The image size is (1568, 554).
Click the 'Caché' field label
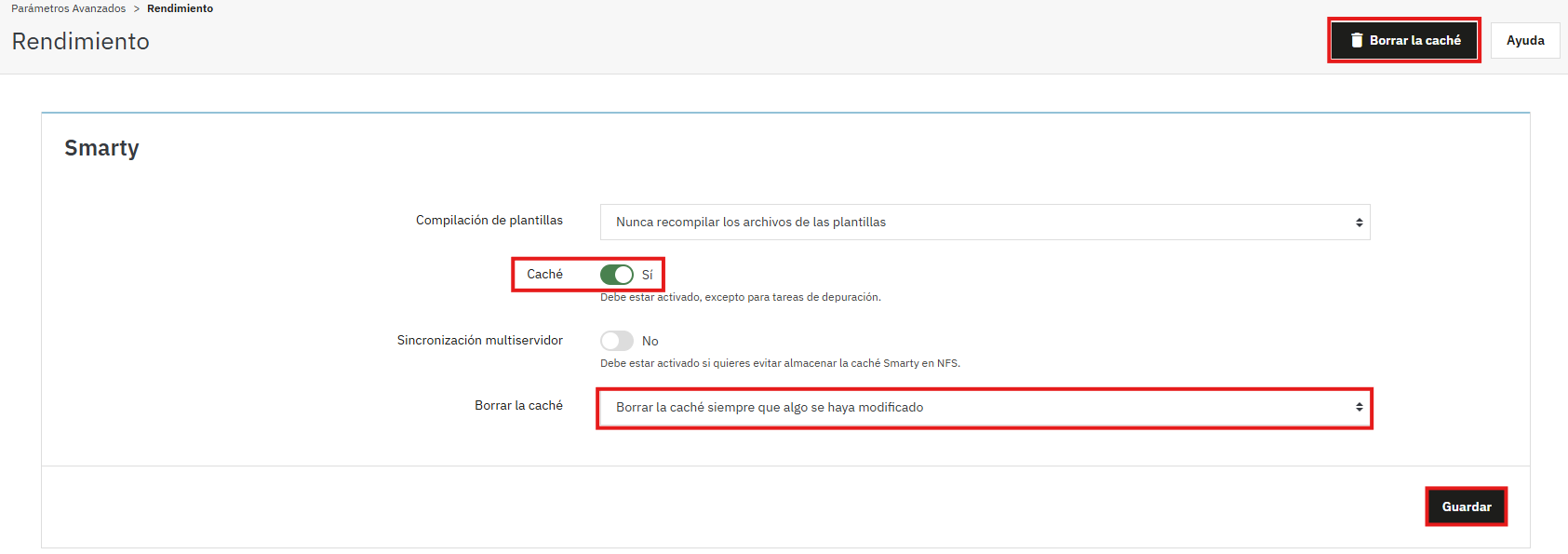point(544,275)
